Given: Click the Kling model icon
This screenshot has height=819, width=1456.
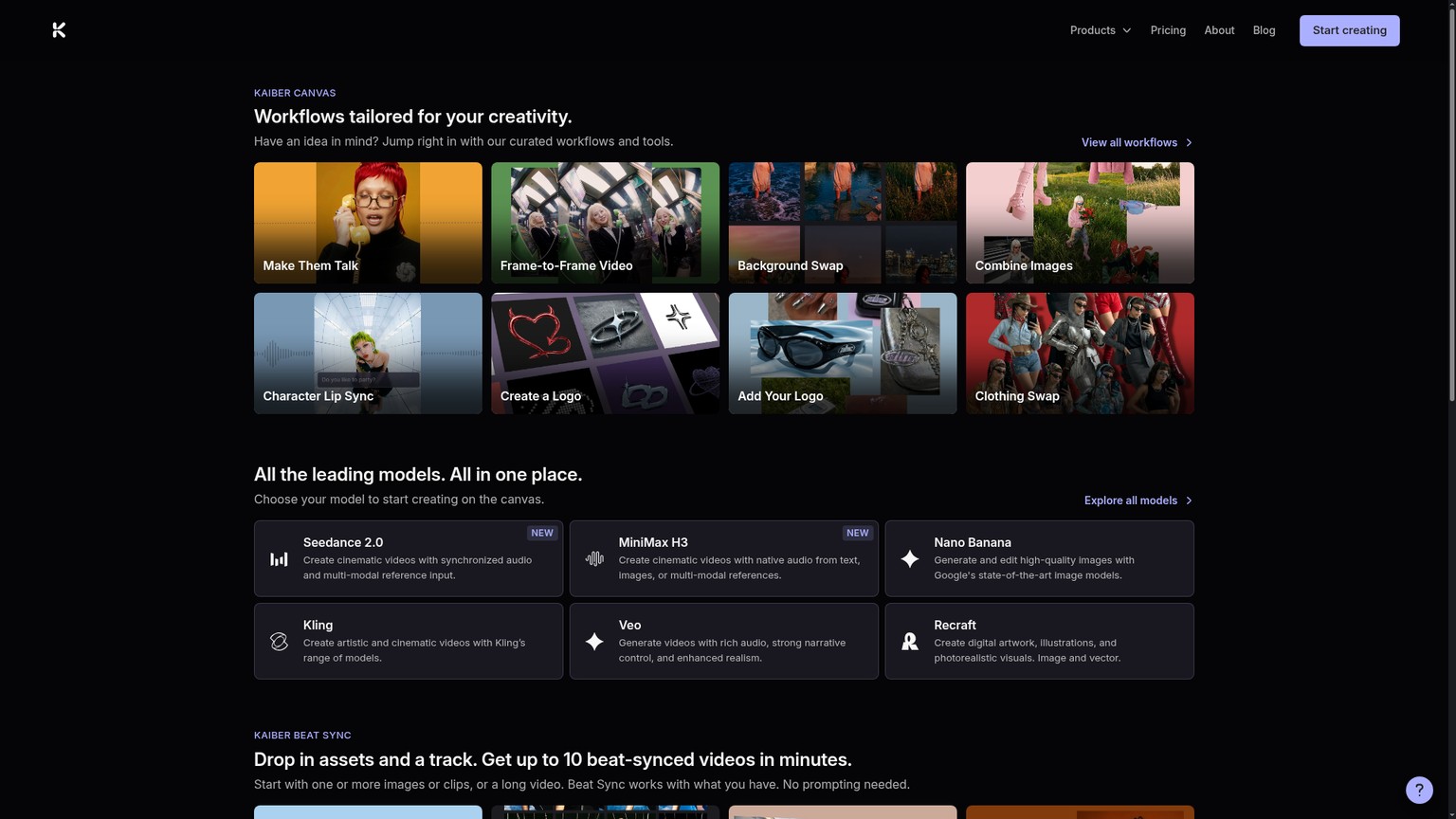Looking at the screenshot, I should tap(279, 642).
